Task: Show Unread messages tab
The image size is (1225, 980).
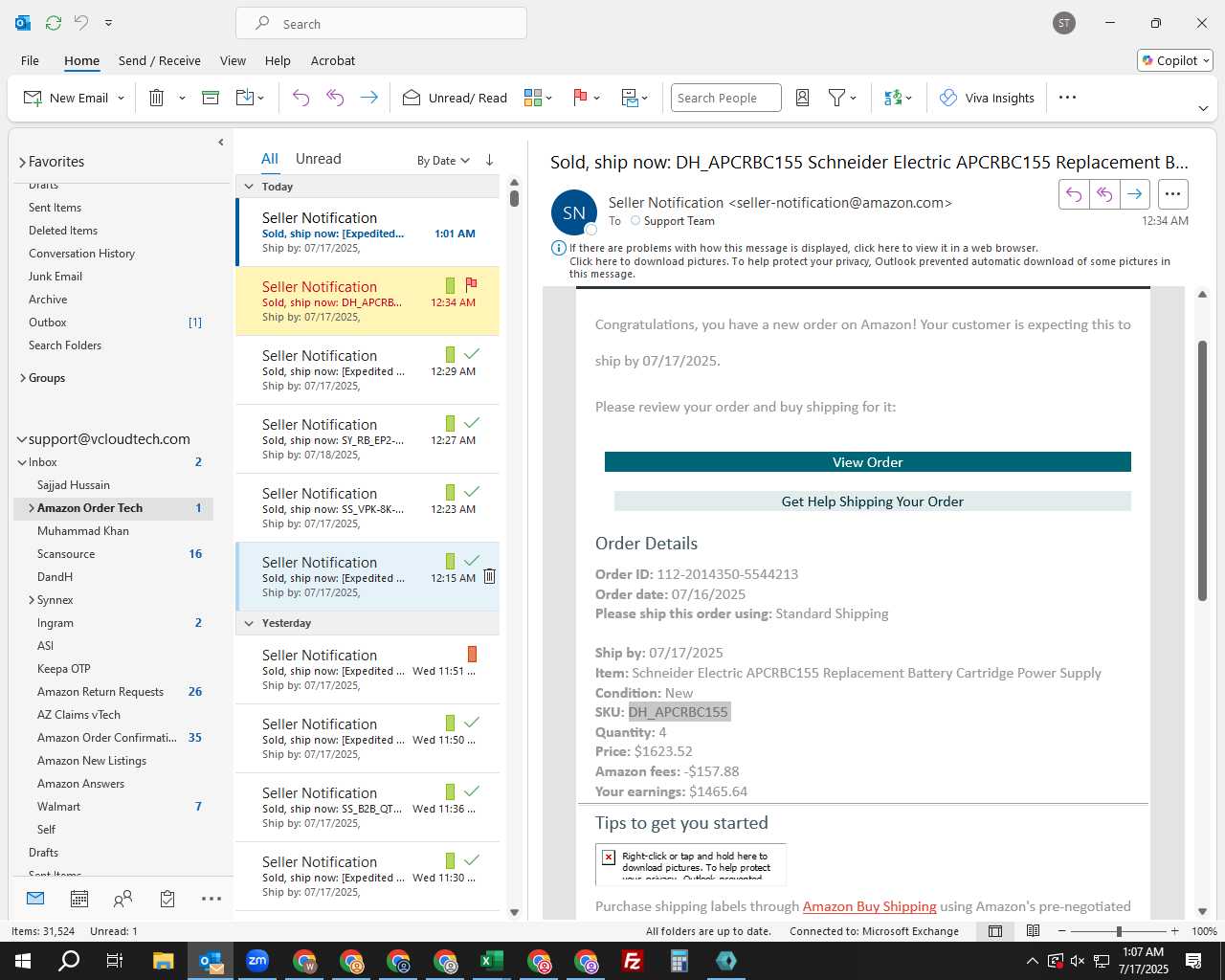Action: coord(318,159)
